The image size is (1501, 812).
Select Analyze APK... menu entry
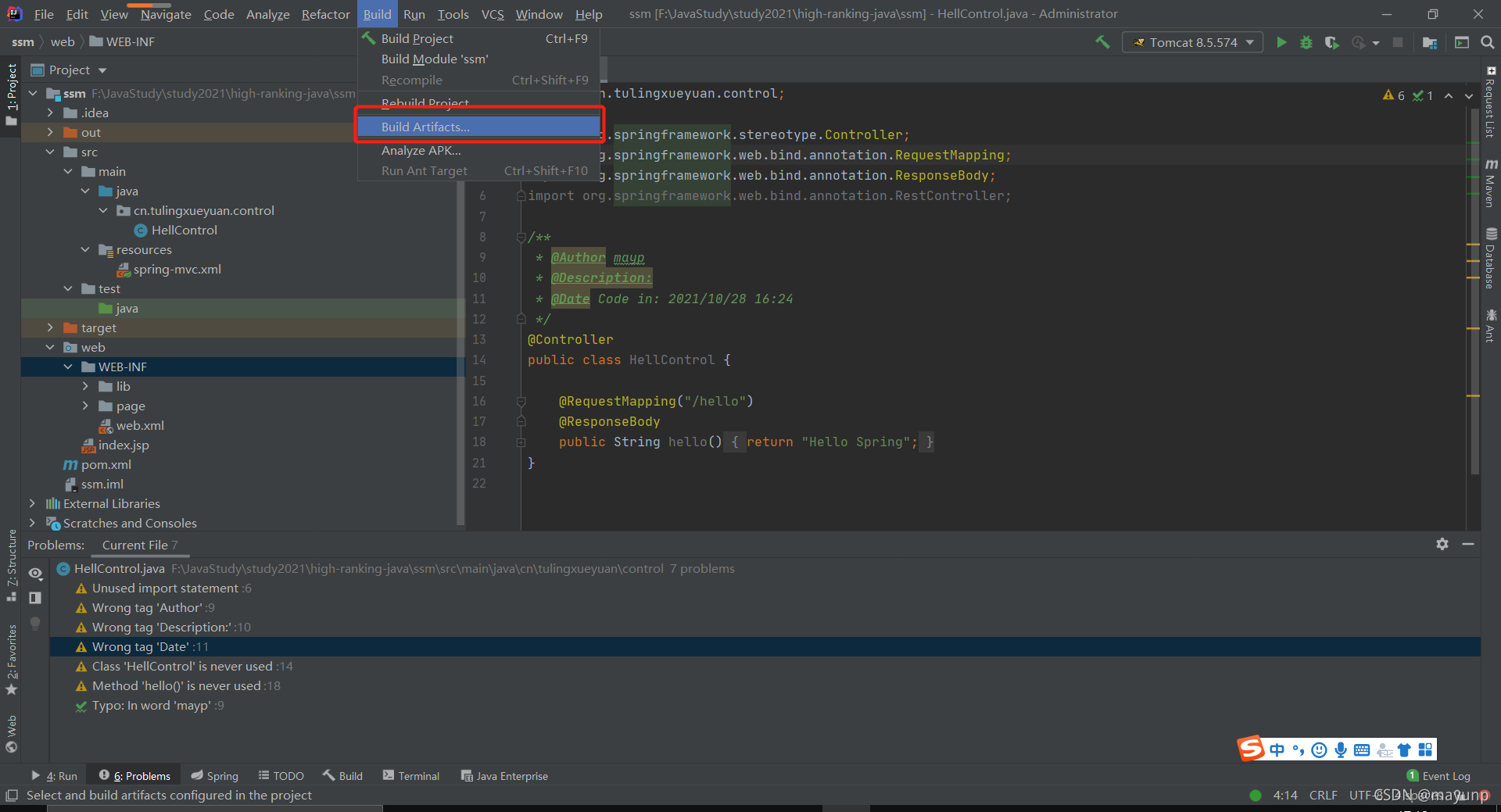click(x=478, y=150)
